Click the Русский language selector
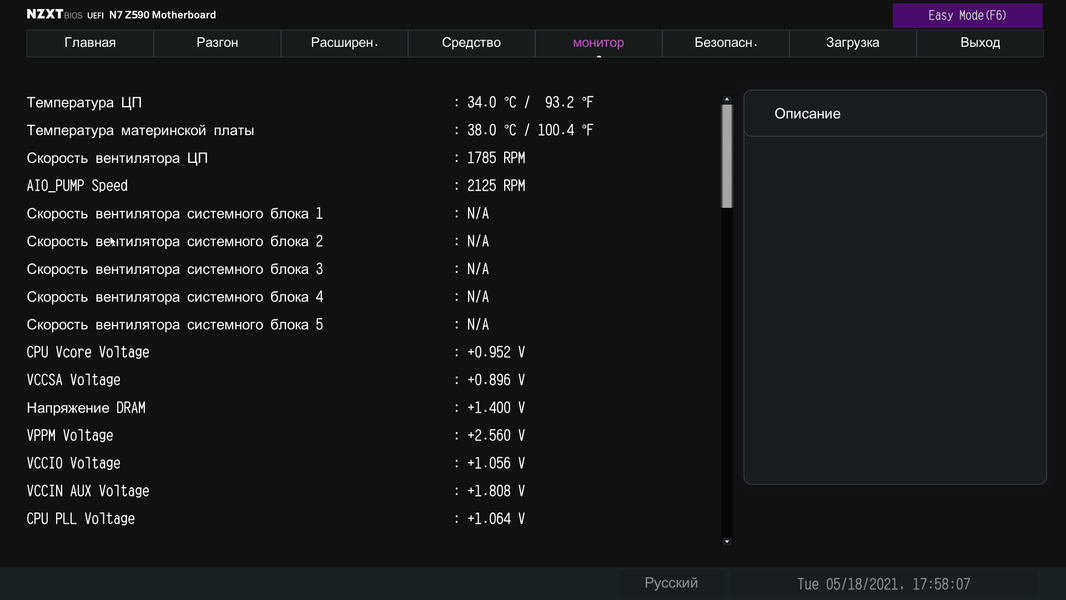This screenshot has width=1066, height=600. click(x=671, y=583)
